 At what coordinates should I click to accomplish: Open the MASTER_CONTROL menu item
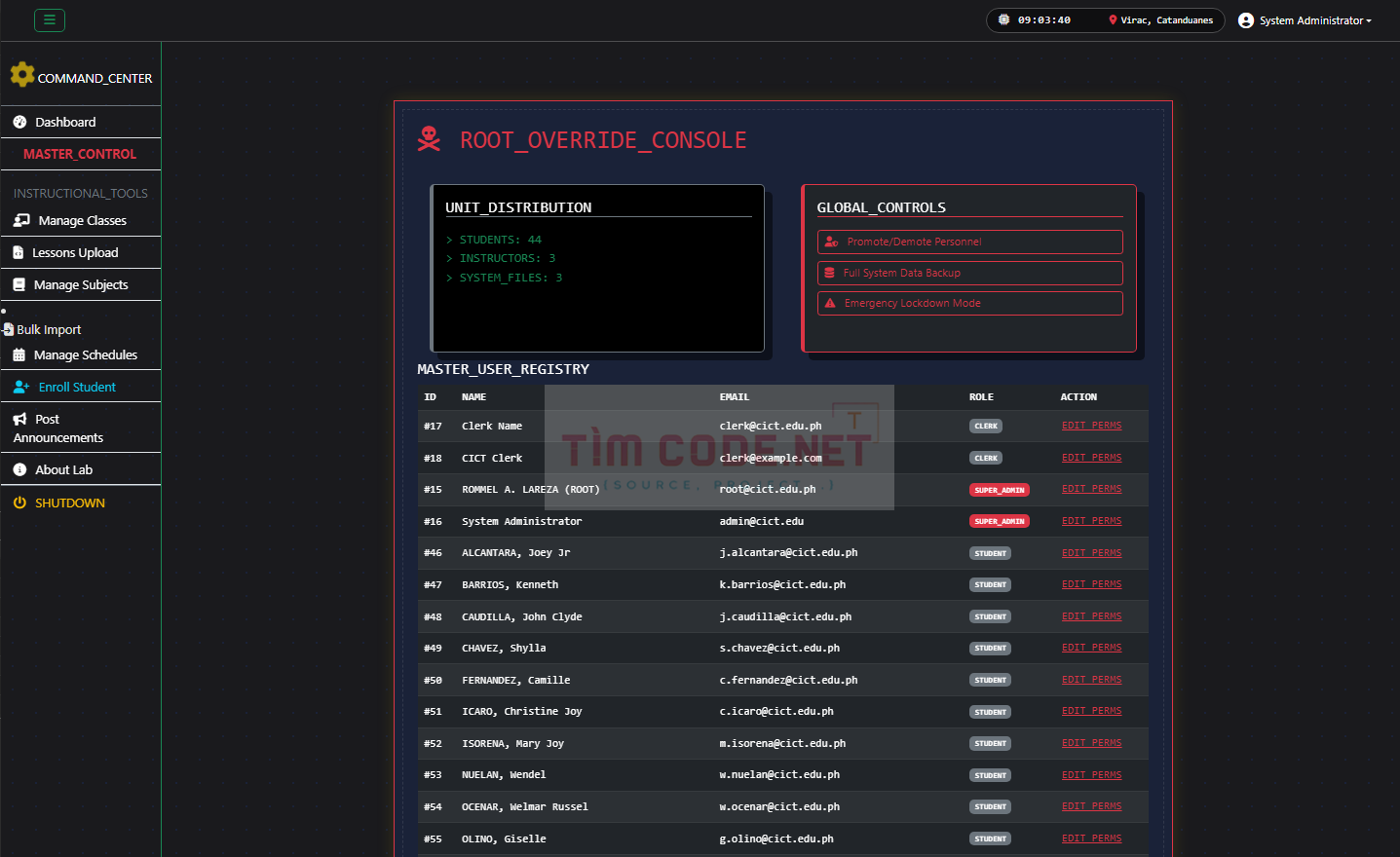click(80, 154)
